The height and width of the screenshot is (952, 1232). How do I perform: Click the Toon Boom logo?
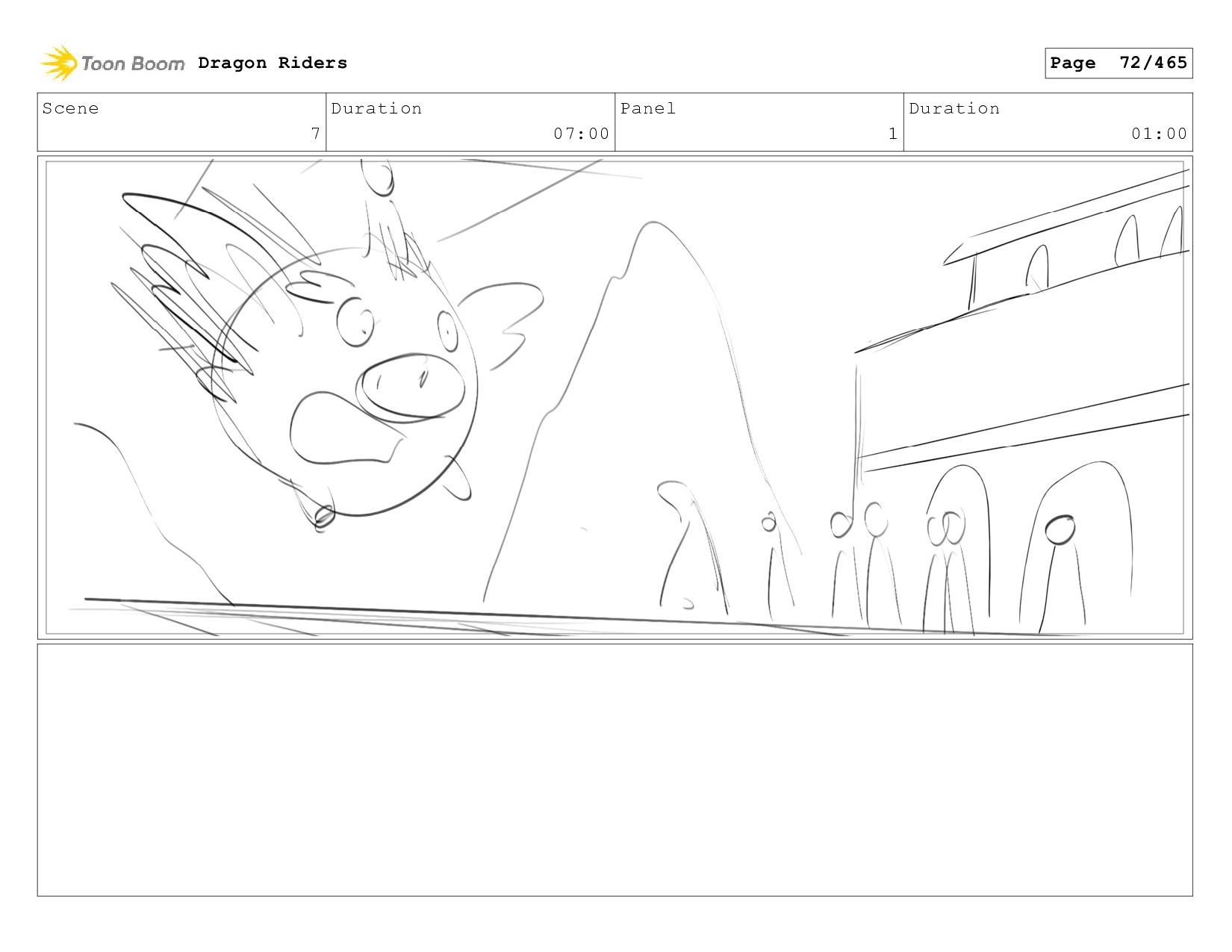(x=112, y=63)
